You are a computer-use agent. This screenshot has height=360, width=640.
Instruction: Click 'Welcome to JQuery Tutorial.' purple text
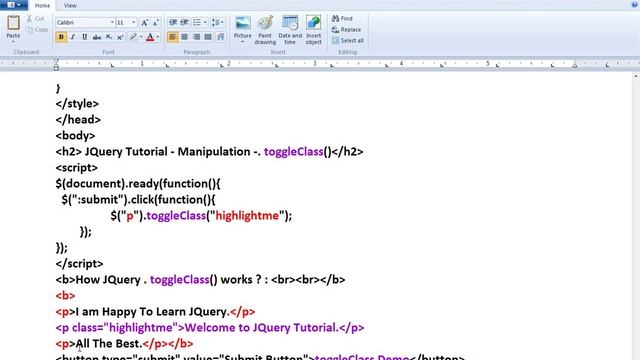coord(261,328)
